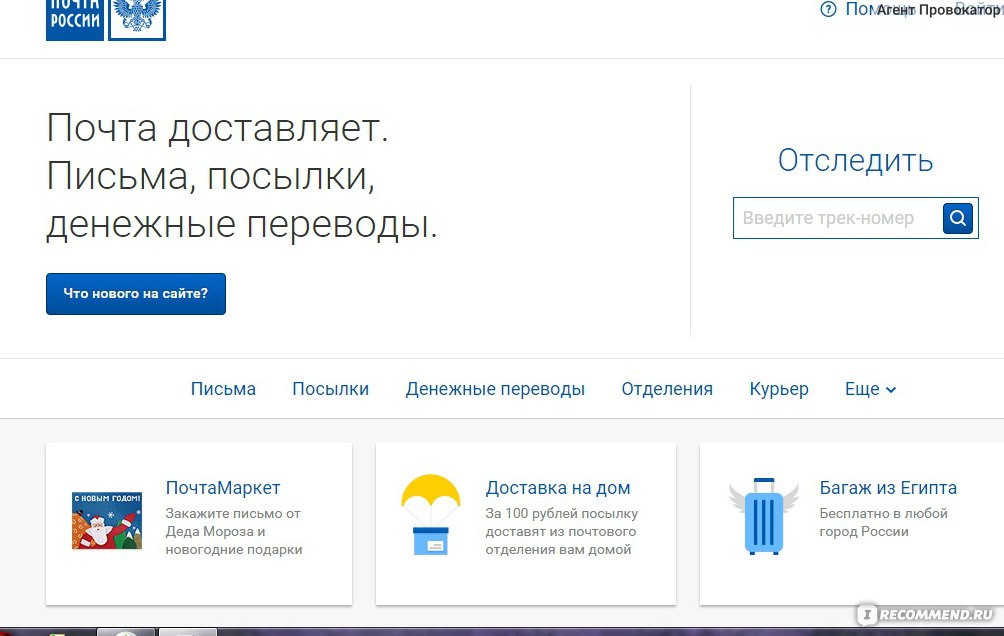This screenshot has height=636, width=1004.
Task: Click the magnifier search button for tracking
Action: point(958,218)
